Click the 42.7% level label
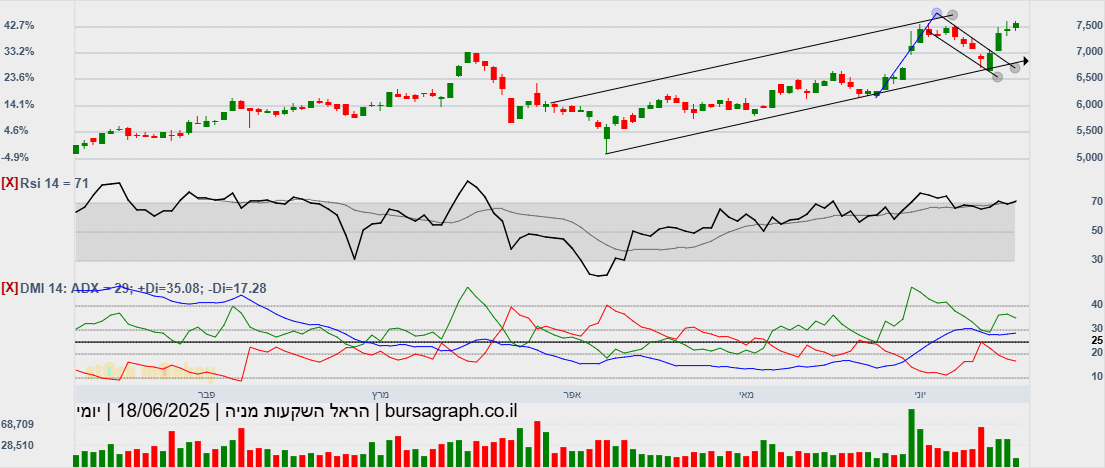Viewport: 1105px width, 468px height. coord(20,25)
